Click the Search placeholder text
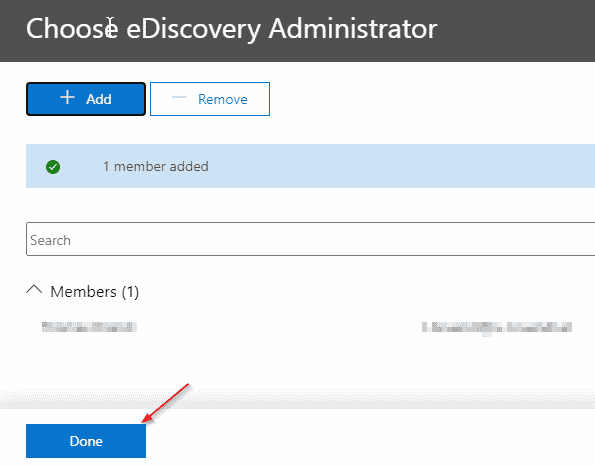Screen dimensions: 595x466 pos(50,240)
